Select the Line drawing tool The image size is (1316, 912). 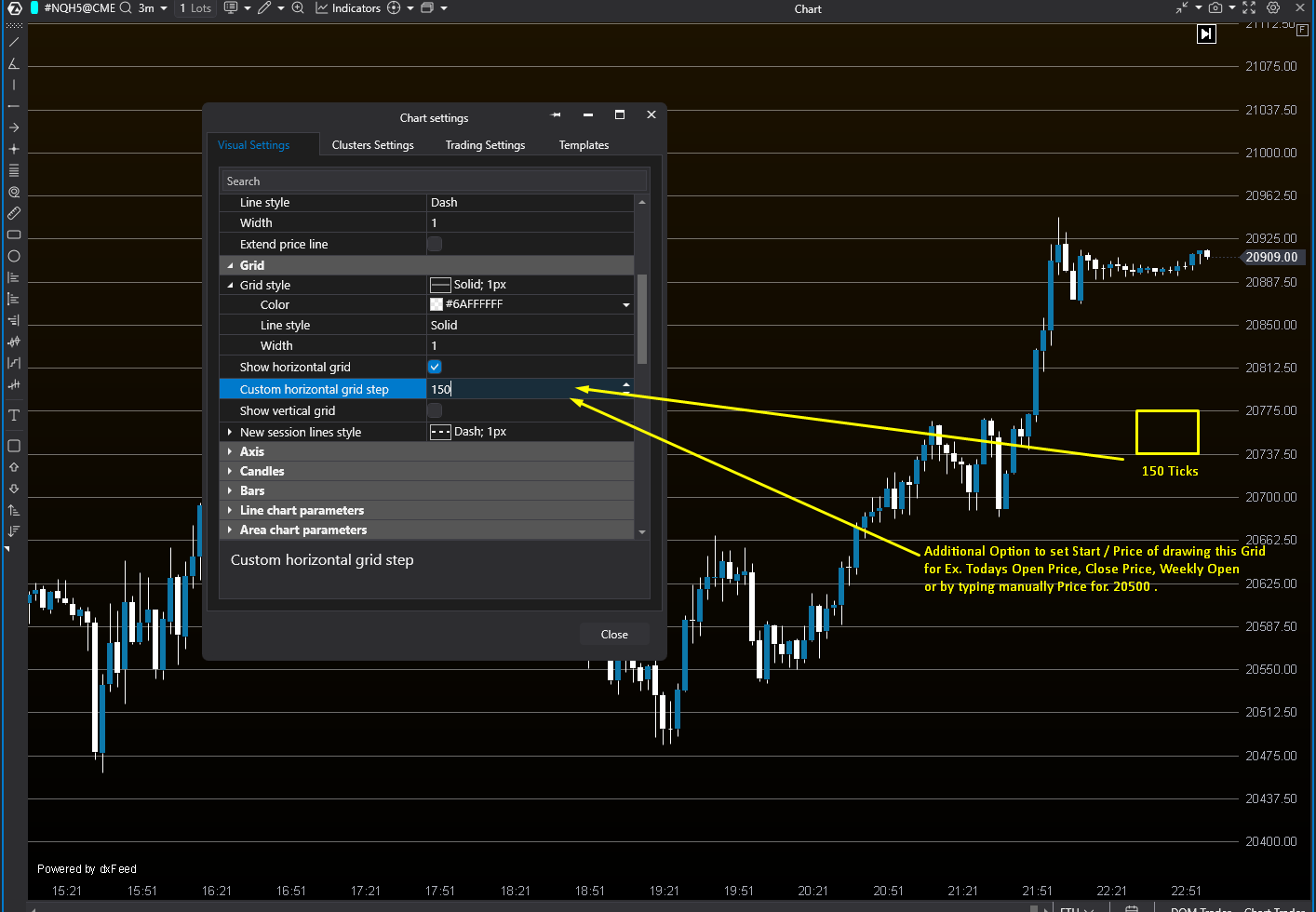13,41
